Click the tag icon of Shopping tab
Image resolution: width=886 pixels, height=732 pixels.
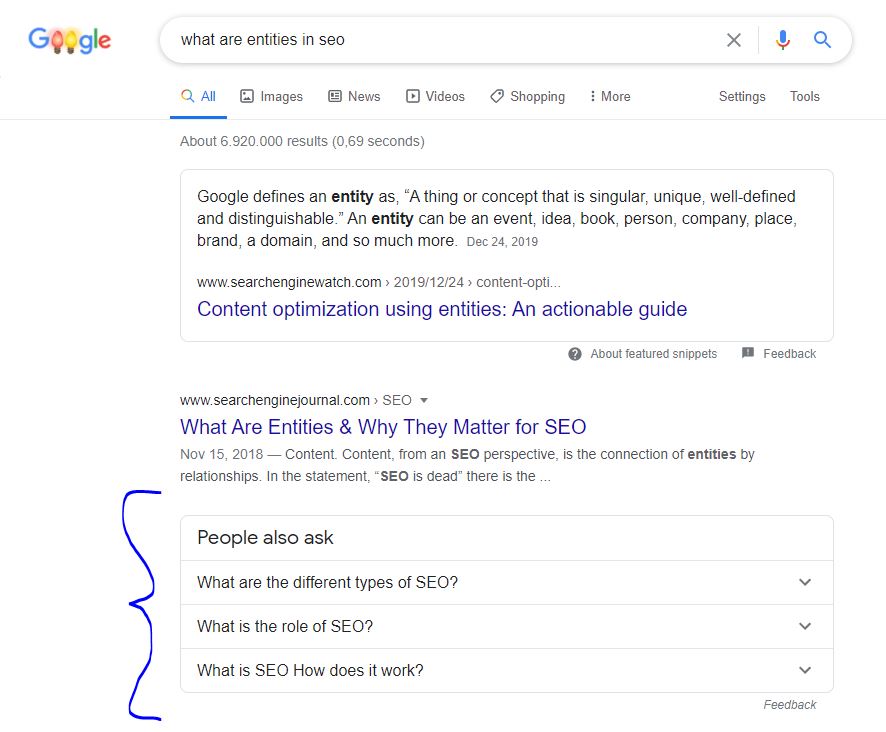pyautogui.click(x=497, y=96)
